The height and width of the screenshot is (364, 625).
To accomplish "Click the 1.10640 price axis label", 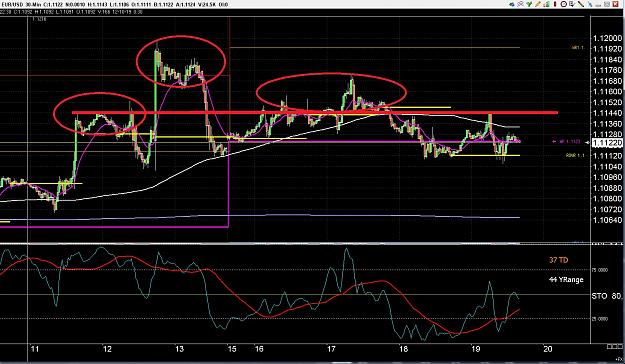I will pyautogui.click(x=607, y=220).
